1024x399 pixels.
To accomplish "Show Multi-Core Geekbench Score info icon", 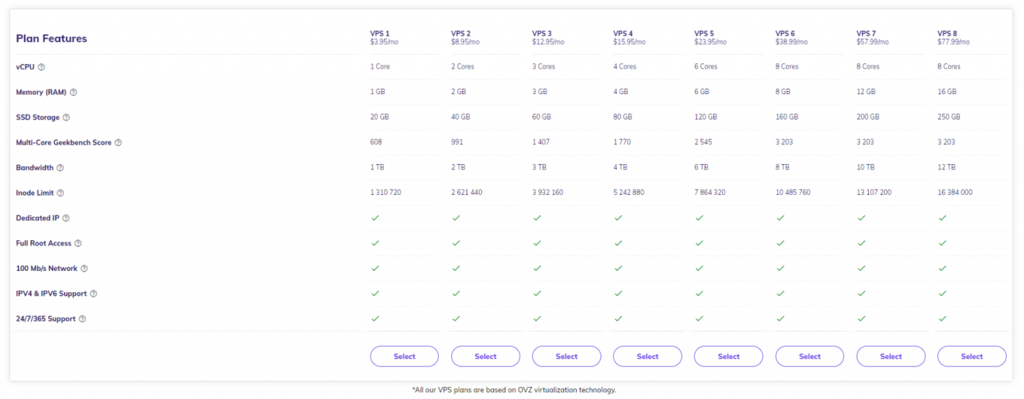I will point(118,142).
